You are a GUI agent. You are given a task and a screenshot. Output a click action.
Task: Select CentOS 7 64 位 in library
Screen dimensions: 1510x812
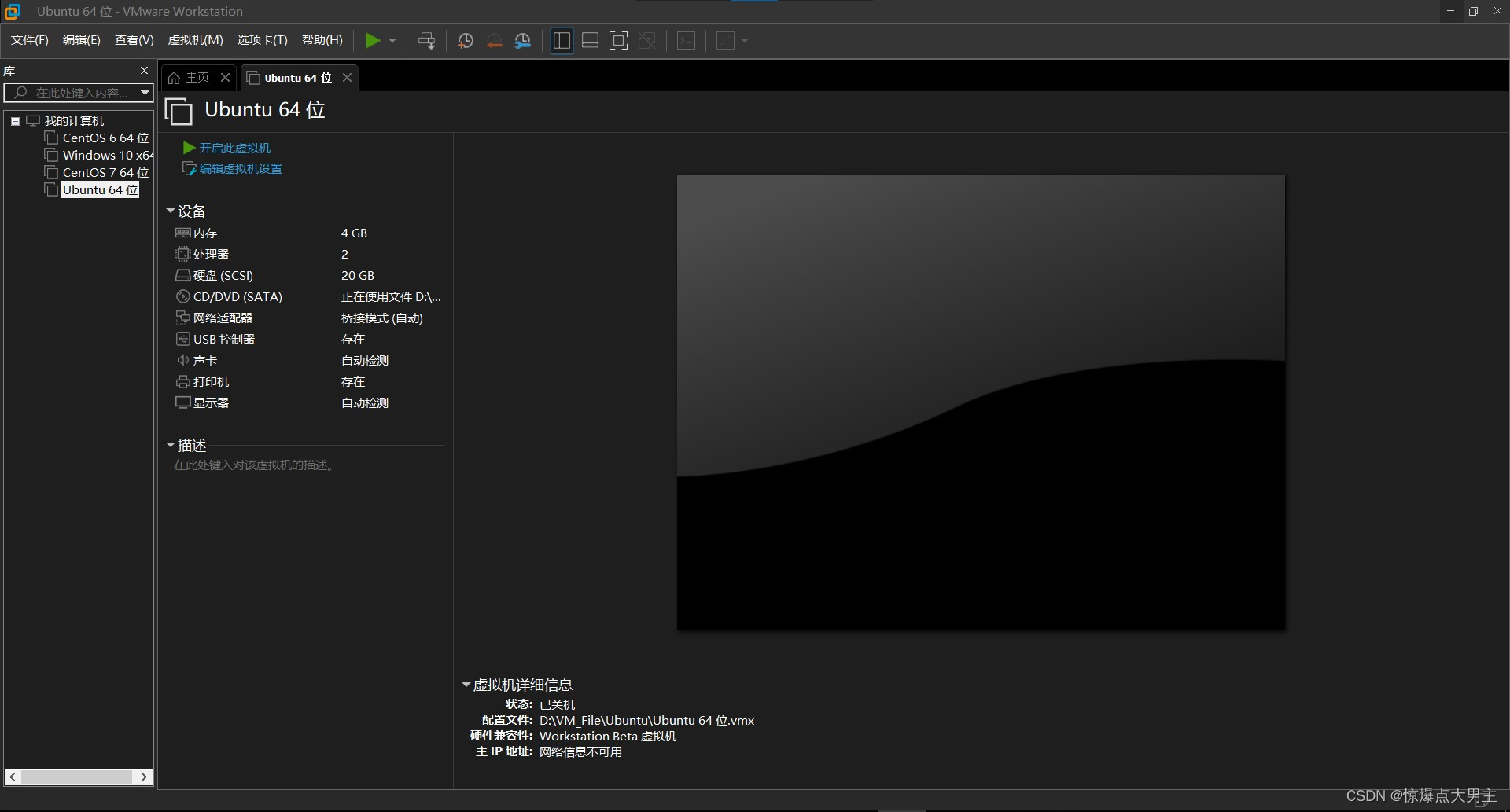click(x=105, y=172)
